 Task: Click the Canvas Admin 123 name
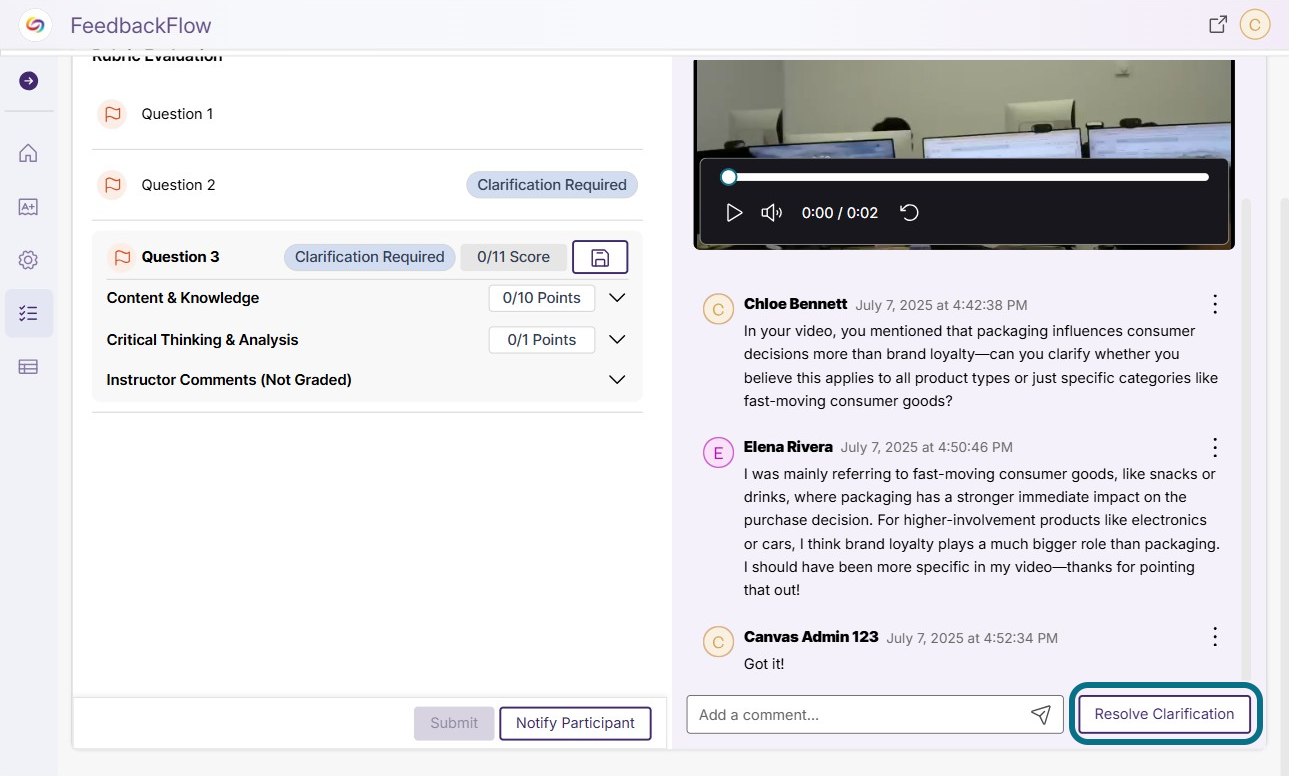[811, 637]
